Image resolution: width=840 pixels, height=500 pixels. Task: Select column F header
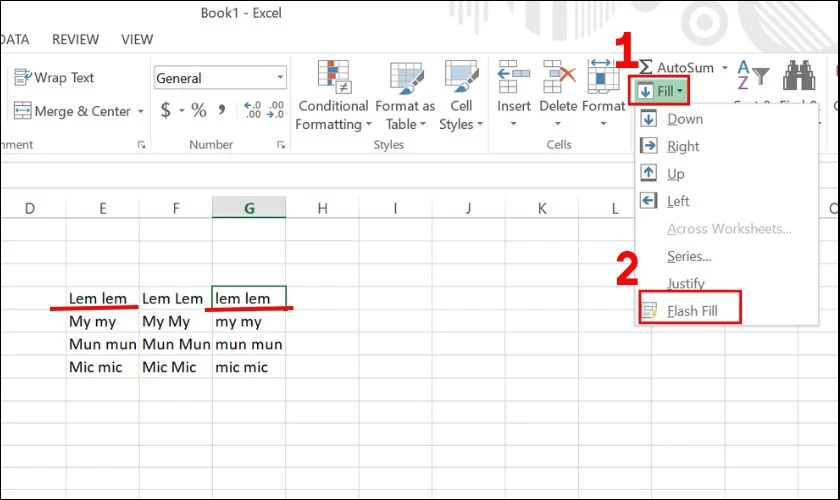[176, 208]
